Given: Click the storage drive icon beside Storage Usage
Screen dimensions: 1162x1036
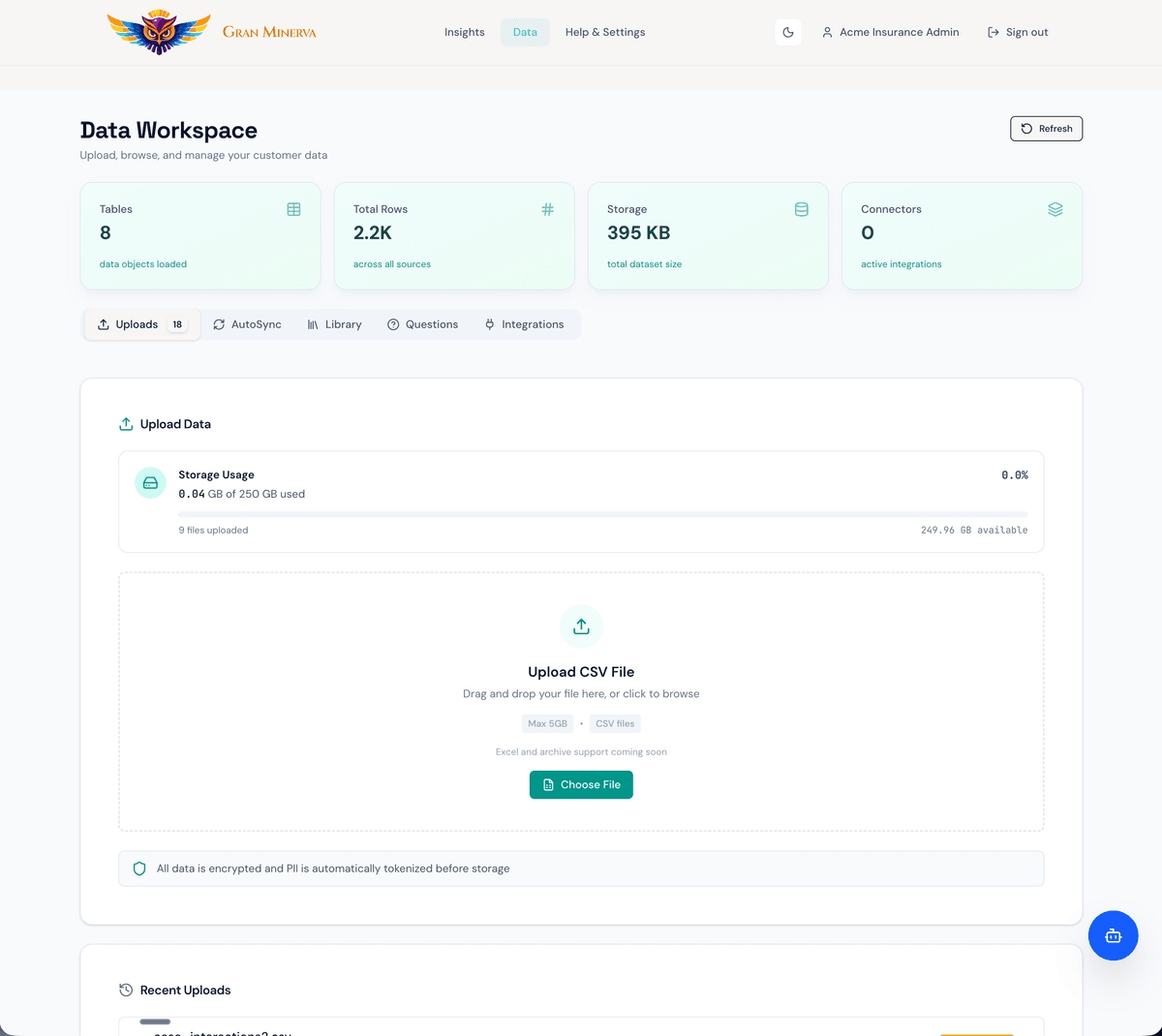Looking at the screenshot, I should point(150,482).
